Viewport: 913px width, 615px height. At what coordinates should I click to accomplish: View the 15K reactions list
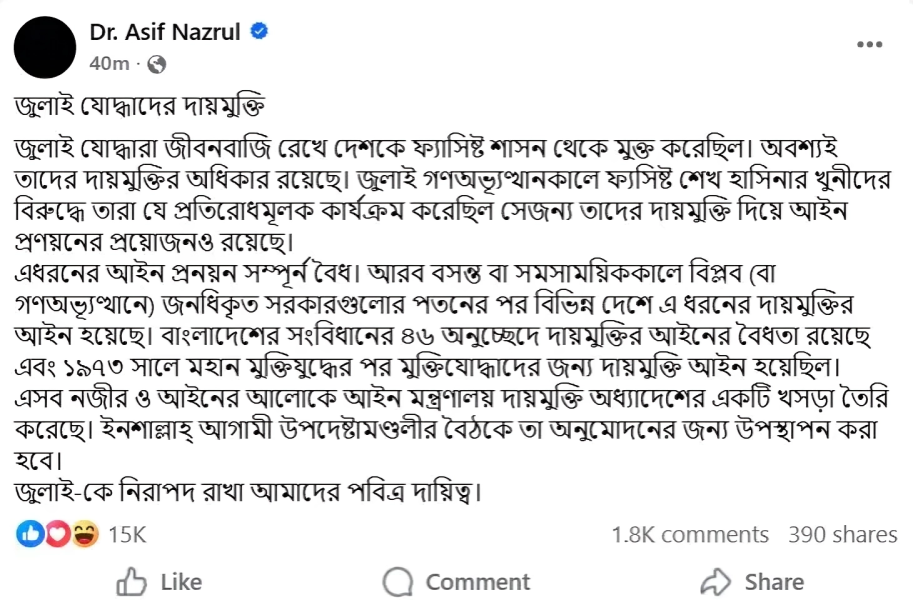(127, 535)
